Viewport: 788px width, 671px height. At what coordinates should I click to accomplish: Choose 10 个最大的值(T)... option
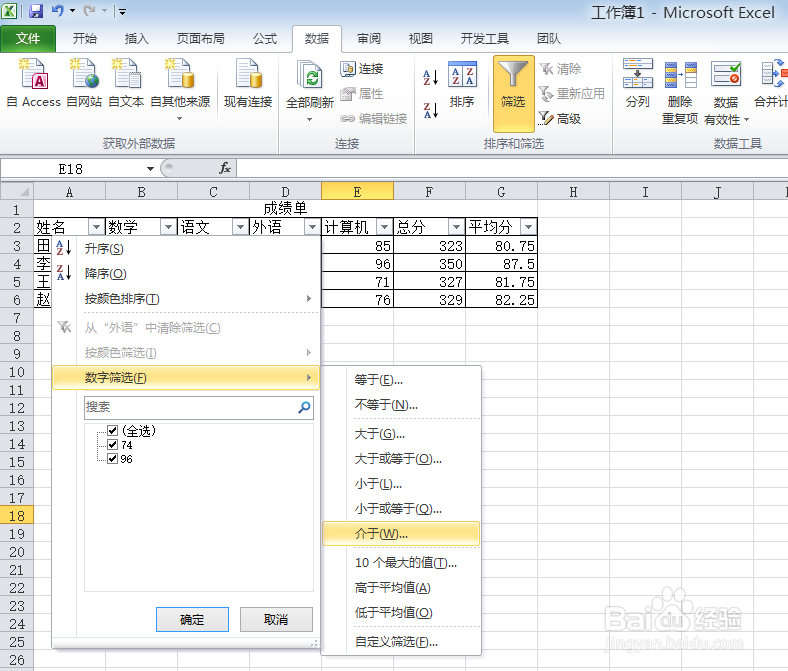tap(401, 563)
